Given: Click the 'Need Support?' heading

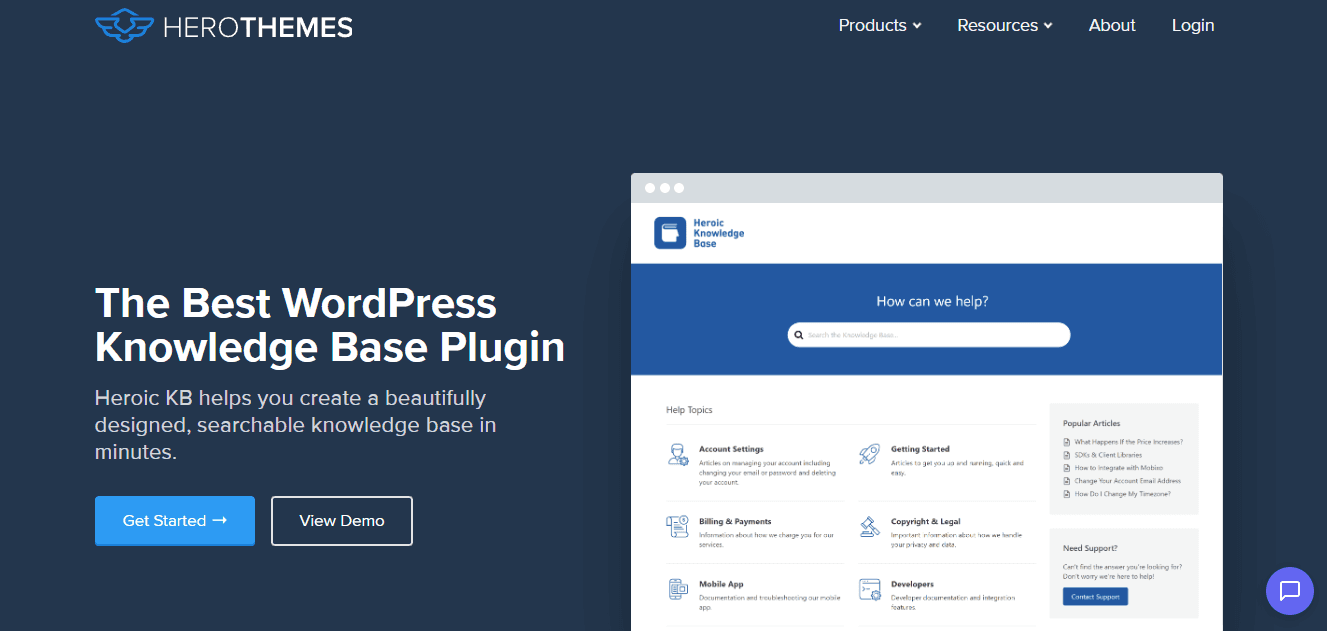Looking at the screenshot, I should (1090, 548).
